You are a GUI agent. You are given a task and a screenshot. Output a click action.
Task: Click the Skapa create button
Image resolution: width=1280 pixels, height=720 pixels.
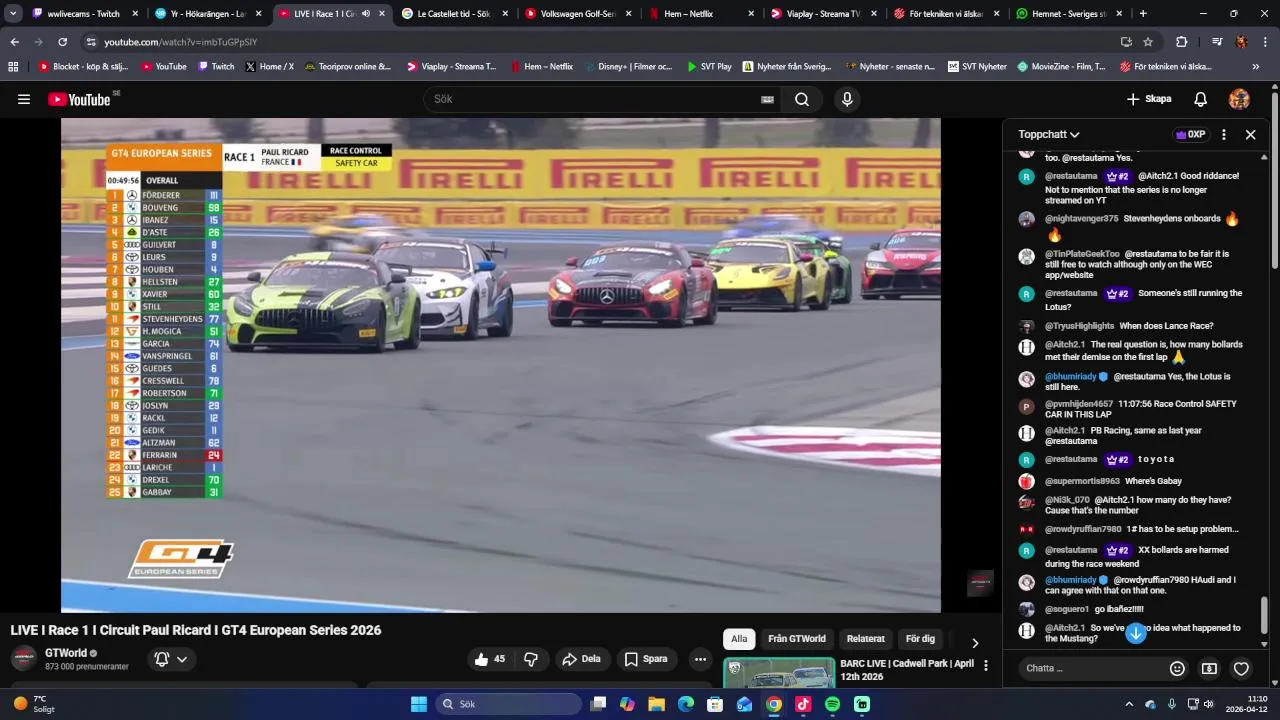(x=1148, y=99)
